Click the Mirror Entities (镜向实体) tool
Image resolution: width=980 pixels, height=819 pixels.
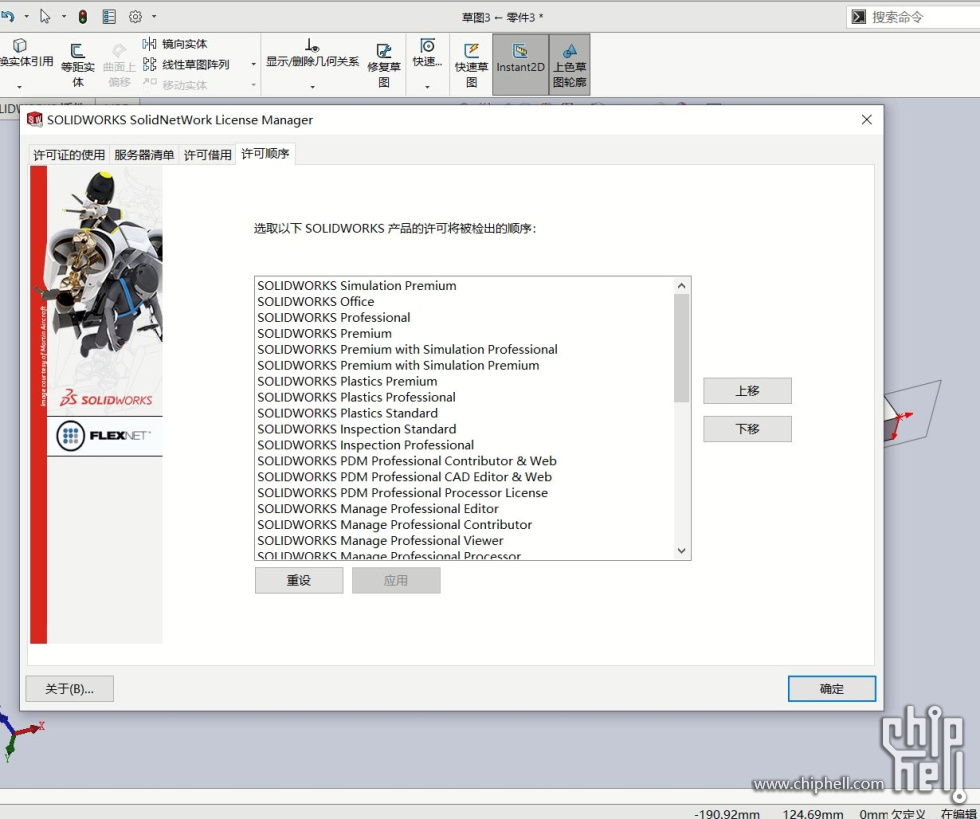pyautogui.click(x=175, y=44)
